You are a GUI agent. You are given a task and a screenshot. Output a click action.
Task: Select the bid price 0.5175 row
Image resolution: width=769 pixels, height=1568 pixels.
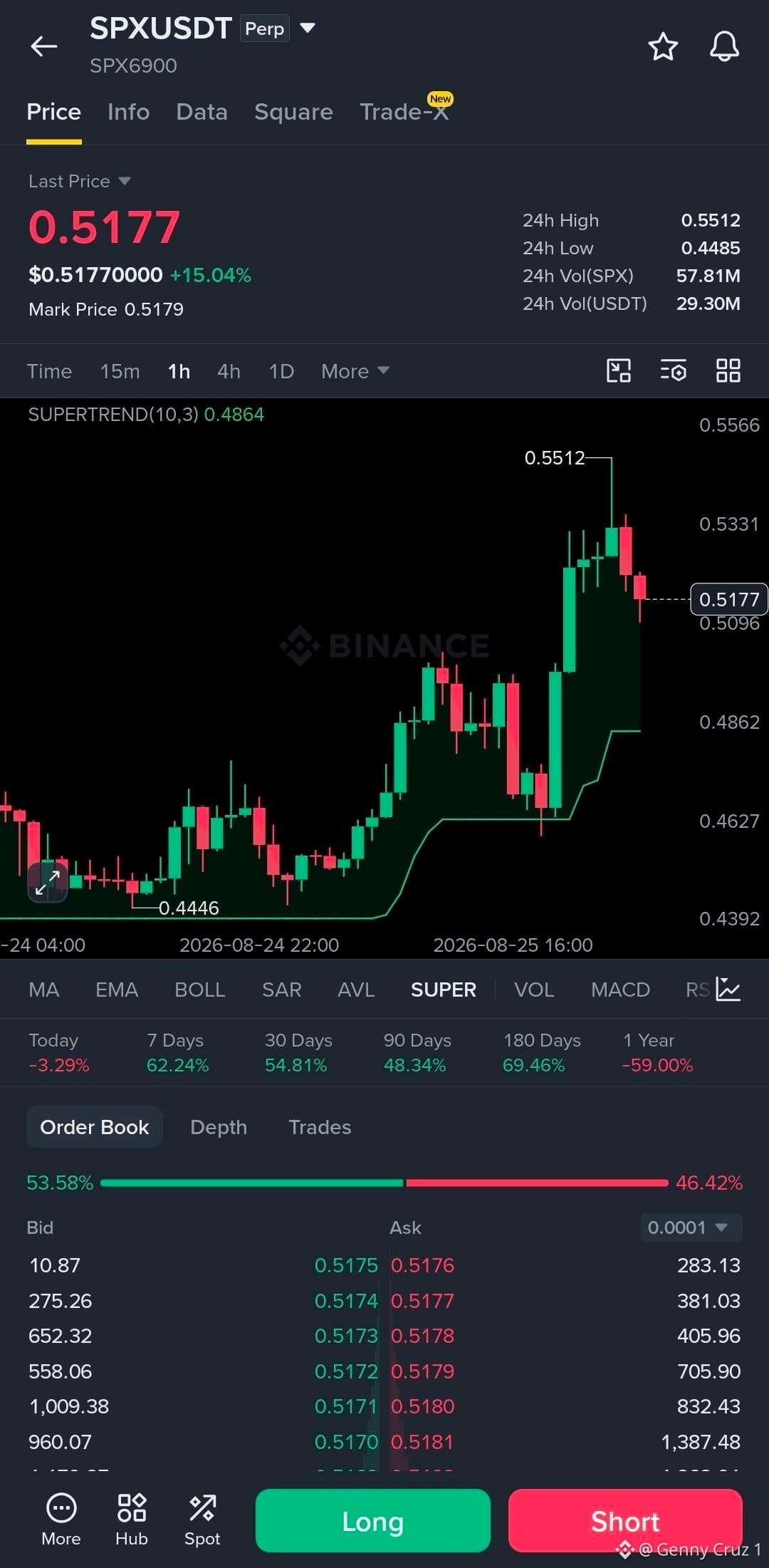[204, 1265]
